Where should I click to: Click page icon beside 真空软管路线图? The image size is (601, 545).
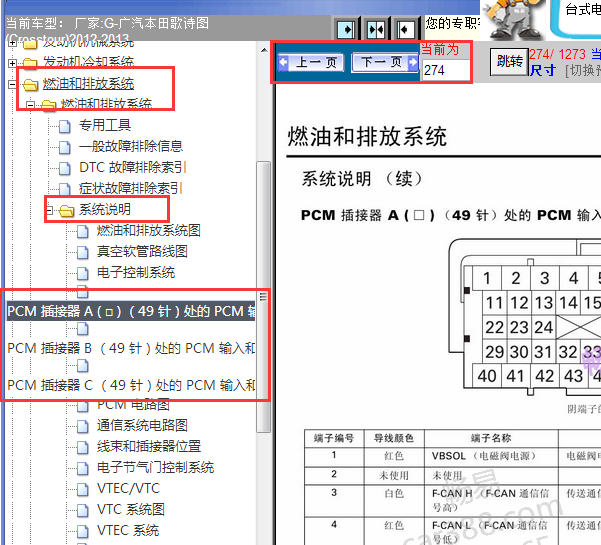coord(83,252)
